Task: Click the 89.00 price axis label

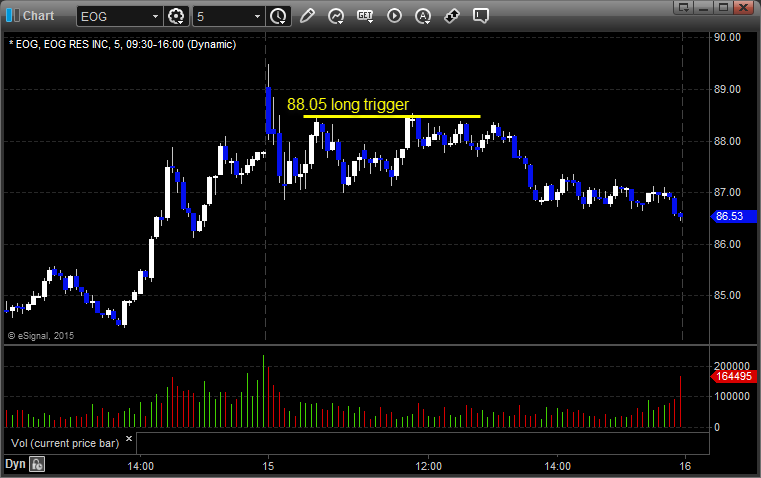Action: (727, 89)
